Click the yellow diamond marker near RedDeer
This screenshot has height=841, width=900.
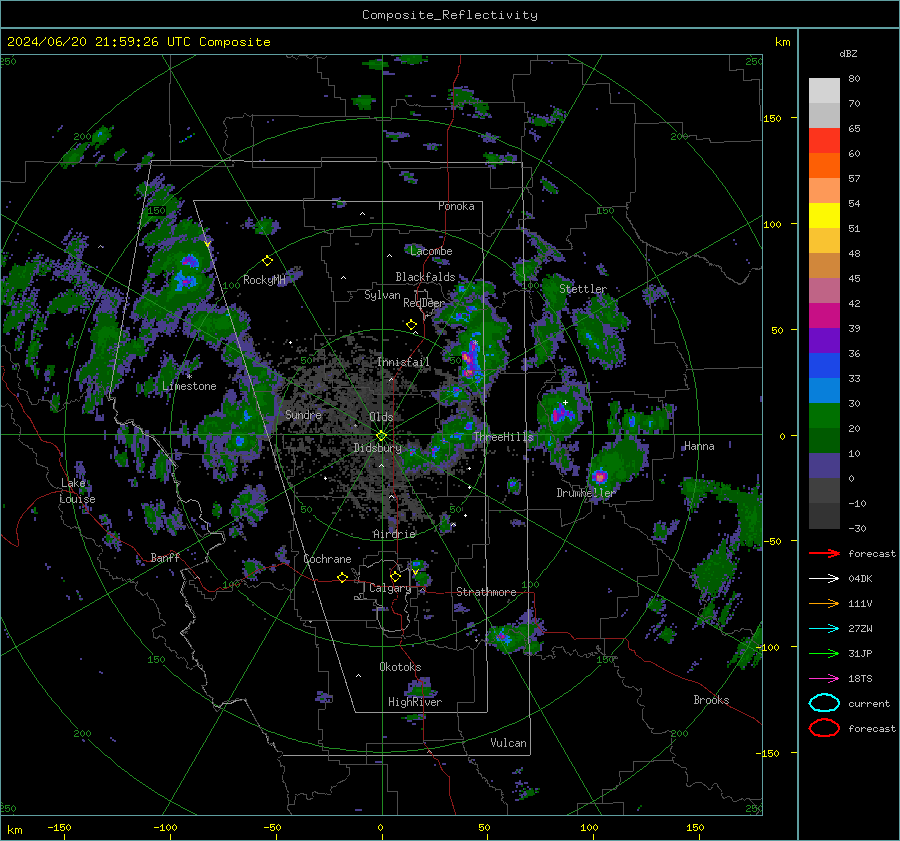(x=411, y=325)
